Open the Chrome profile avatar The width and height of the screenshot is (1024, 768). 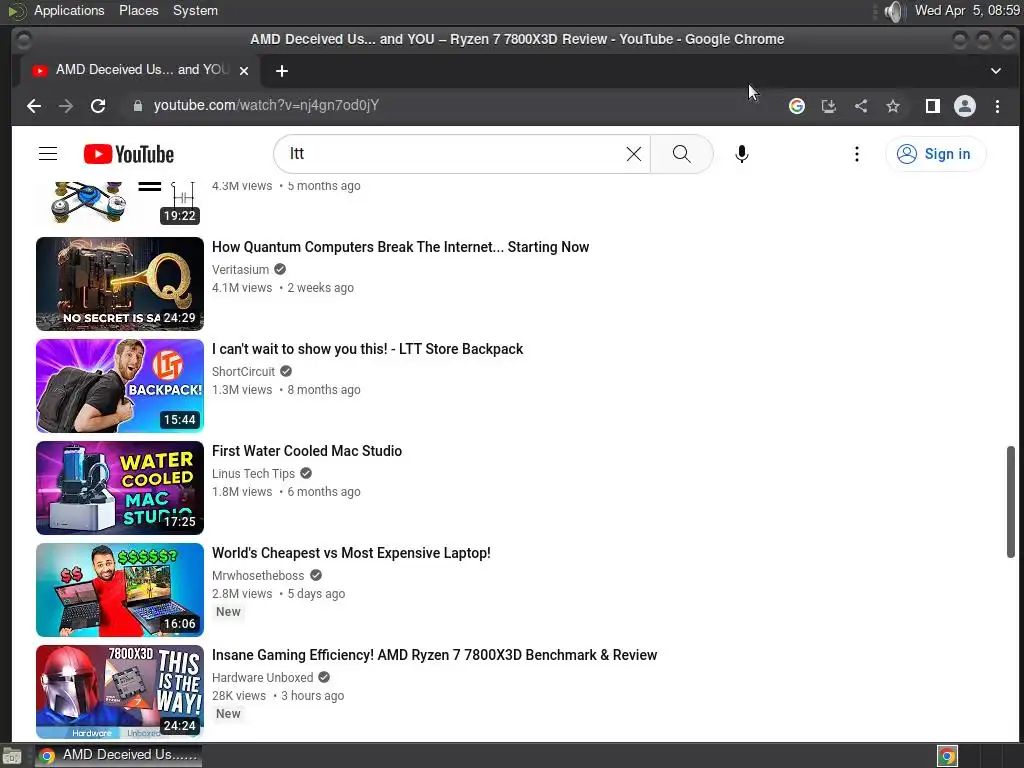(x=965, y=106)
